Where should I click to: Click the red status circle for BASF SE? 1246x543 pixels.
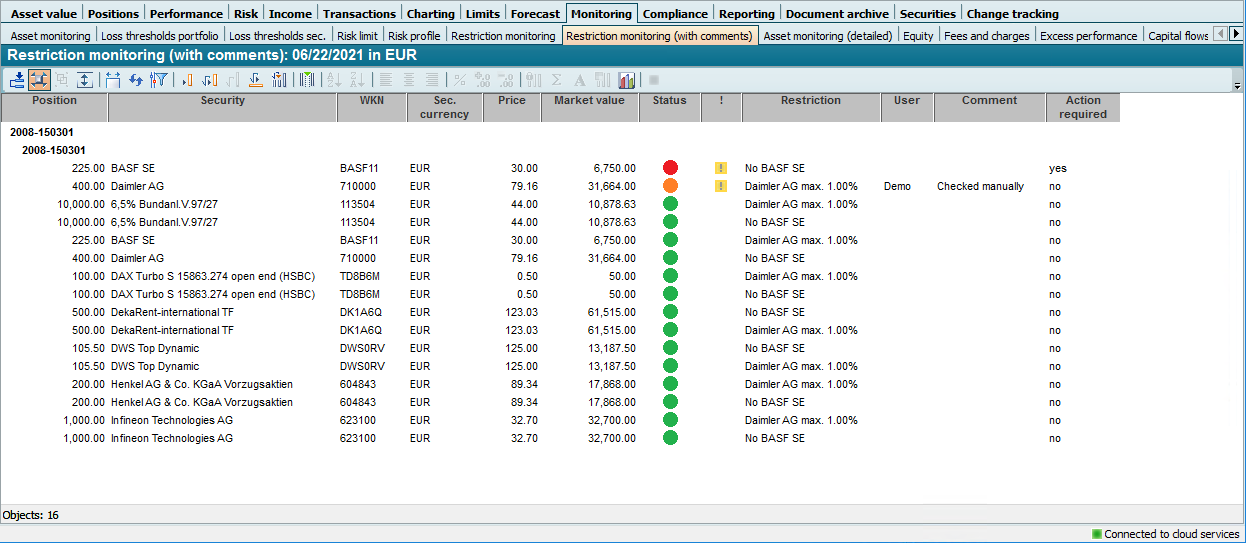pyautogui.click(x=670, y=168)
